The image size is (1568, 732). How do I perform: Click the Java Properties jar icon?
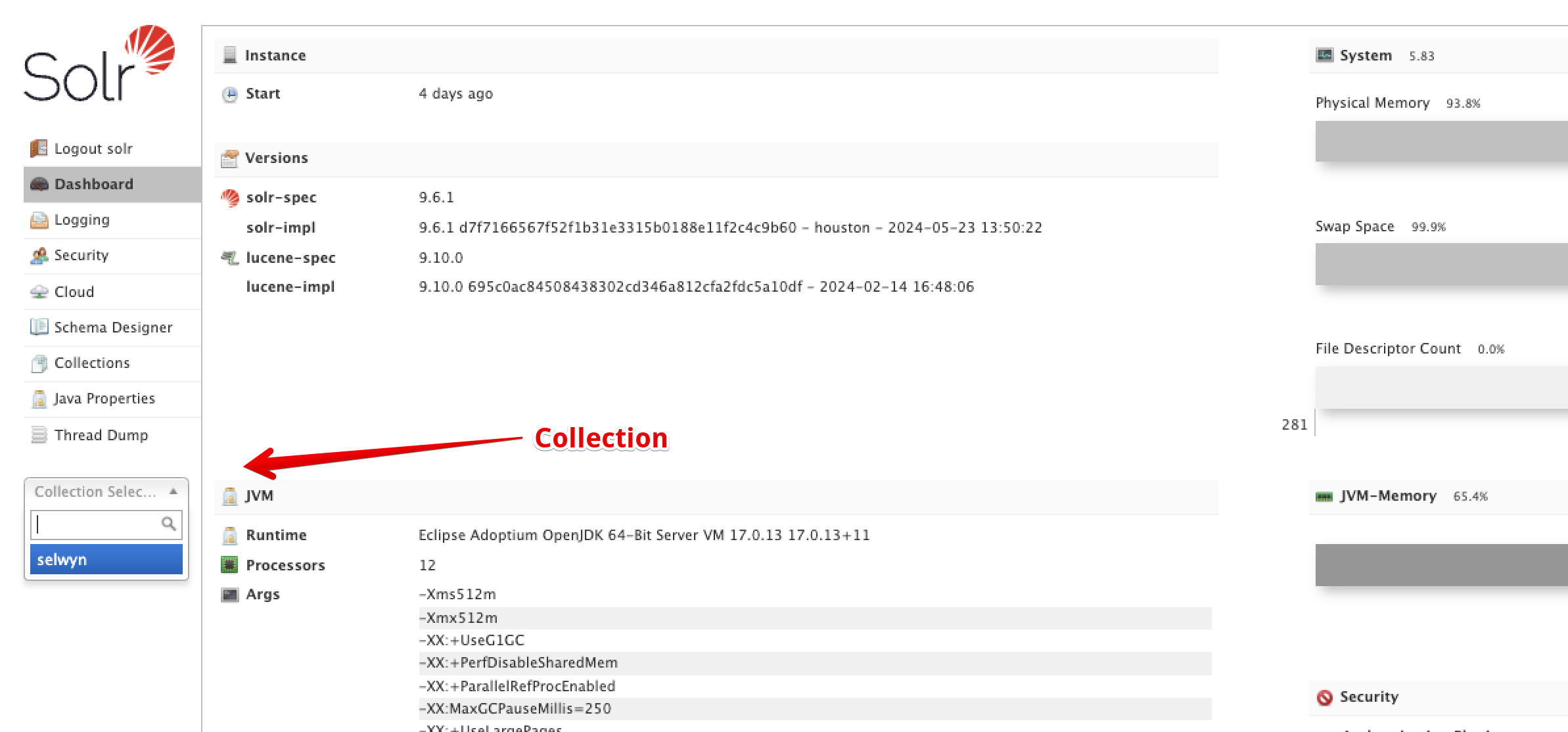(x=39, y=398)
